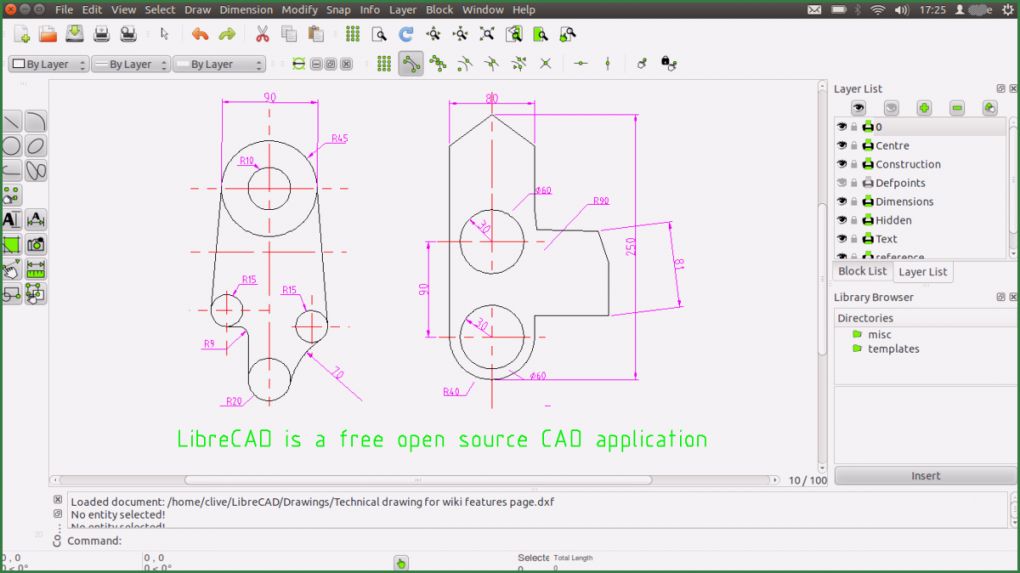
Task: Undo the last action
Action: point(200,34)
